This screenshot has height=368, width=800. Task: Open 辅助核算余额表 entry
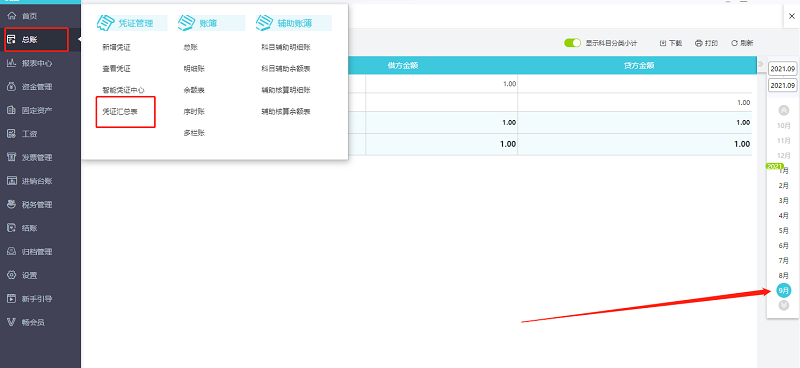click(286, 111)
